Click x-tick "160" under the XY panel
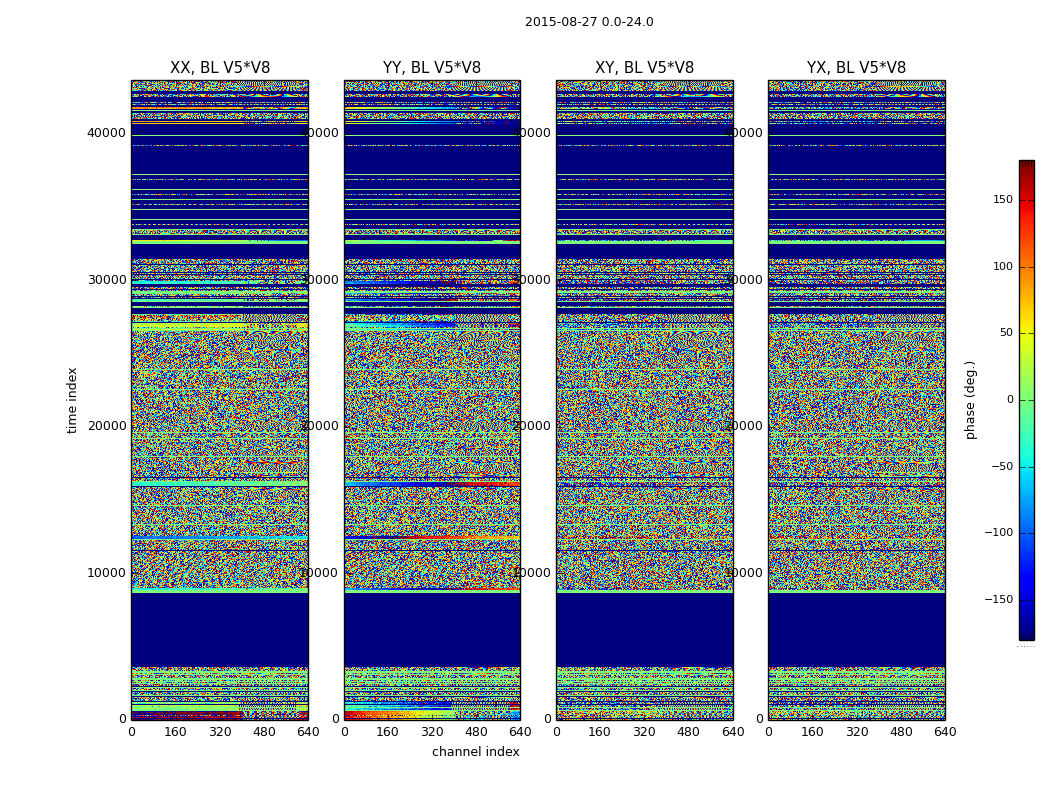The width and height of the screenshot is (1050, 800). 599,732
